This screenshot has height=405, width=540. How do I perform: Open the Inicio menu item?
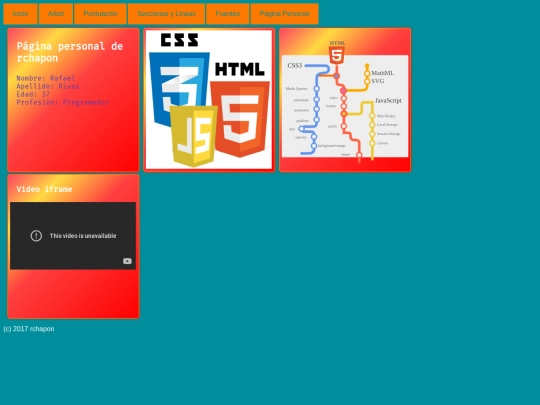tap(20, 14)
